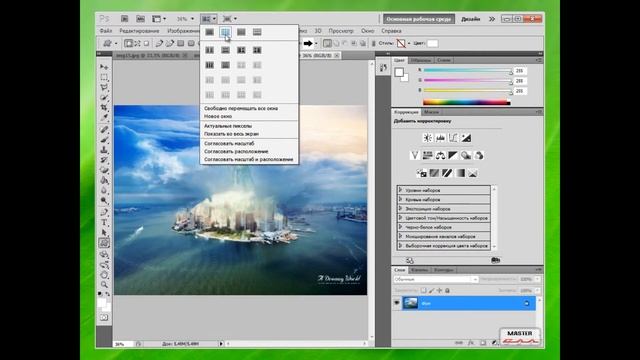
Task: Select the Zoom tool in the toolbox
Action: [104, 284]
